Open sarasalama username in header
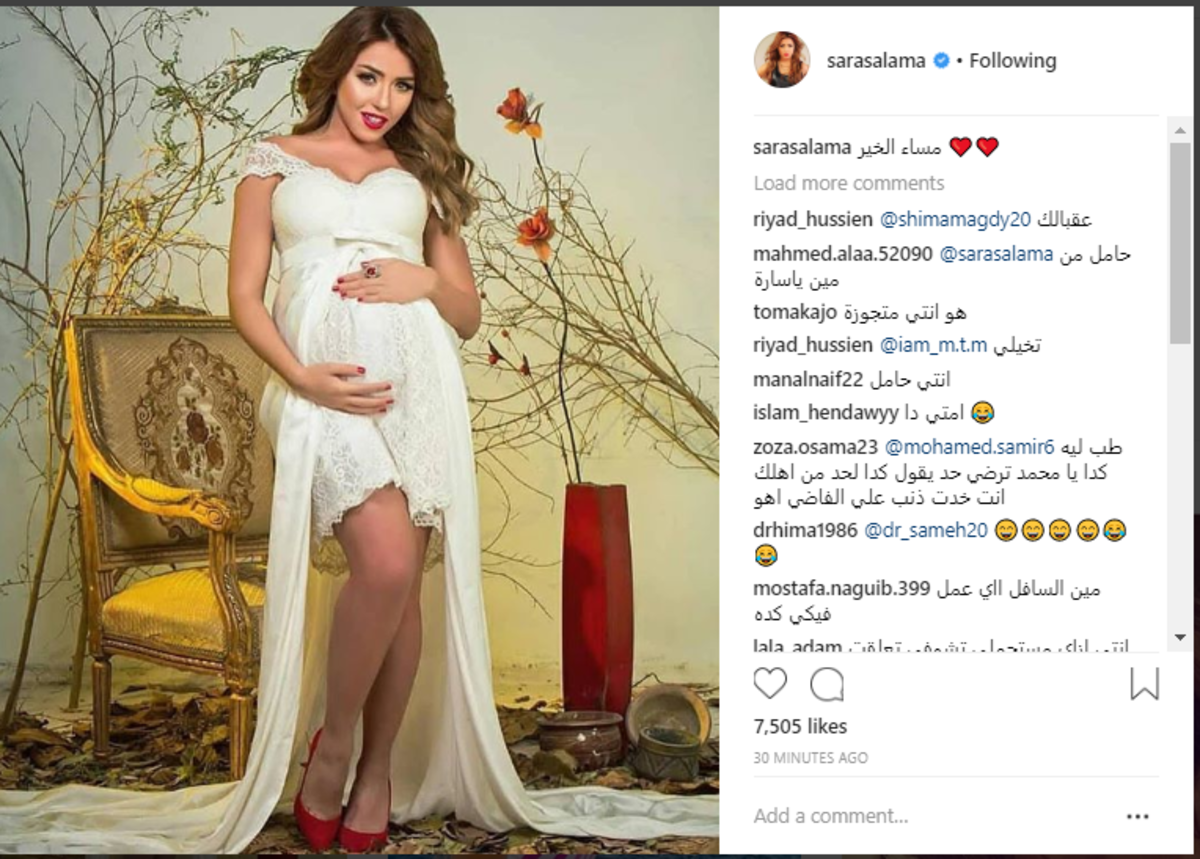The width and height of the screenshot is (1200, 859). 877,61
